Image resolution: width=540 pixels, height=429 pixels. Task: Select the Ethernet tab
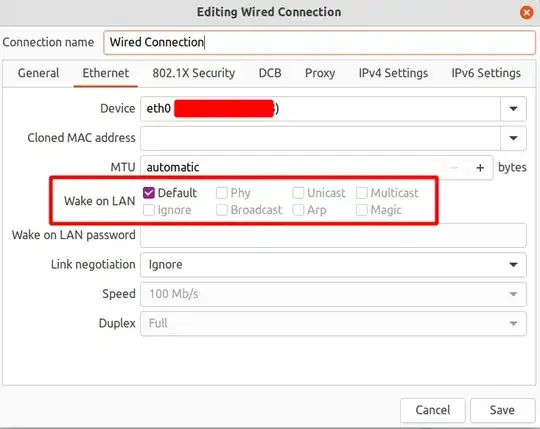(x=106, y=73)
